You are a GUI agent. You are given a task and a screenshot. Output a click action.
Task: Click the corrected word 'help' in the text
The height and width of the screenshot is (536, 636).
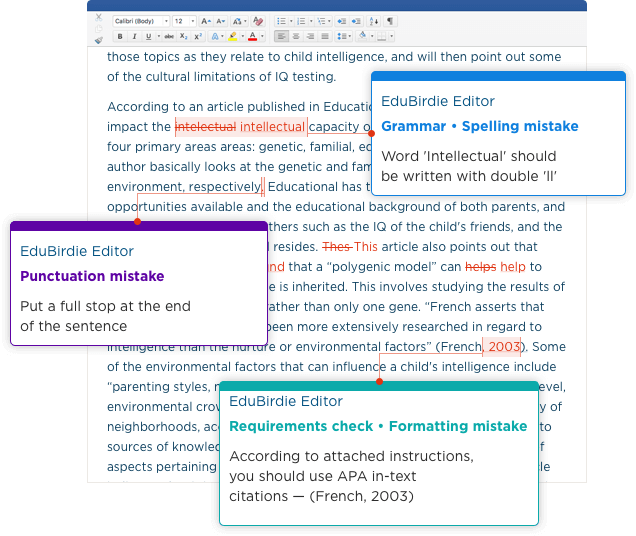coord(513,267)
